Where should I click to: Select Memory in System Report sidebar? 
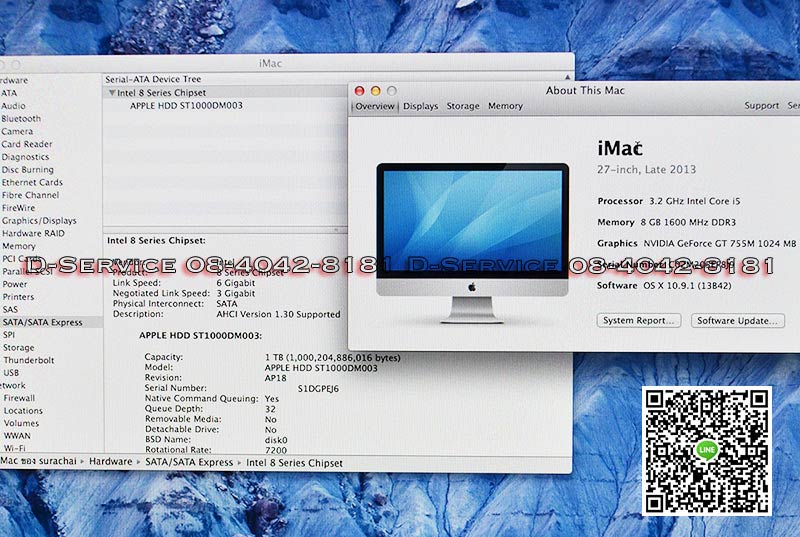click(19, 246)
